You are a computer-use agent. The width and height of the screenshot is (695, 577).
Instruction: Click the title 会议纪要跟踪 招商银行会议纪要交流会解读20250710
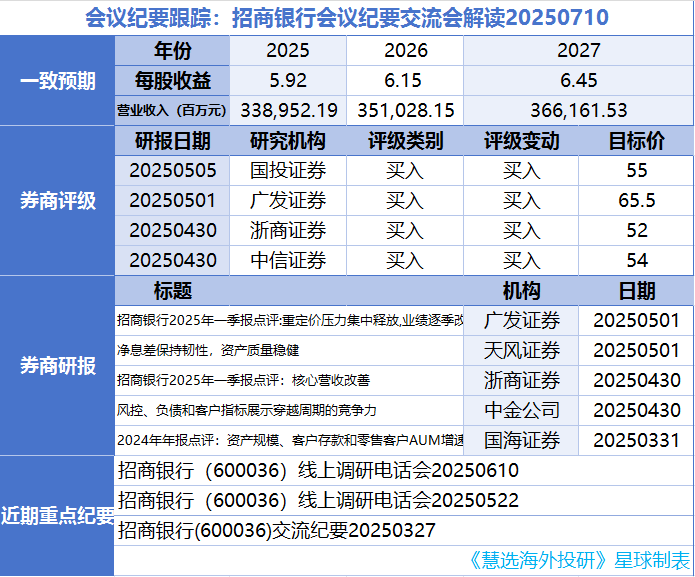coord(347,18)
